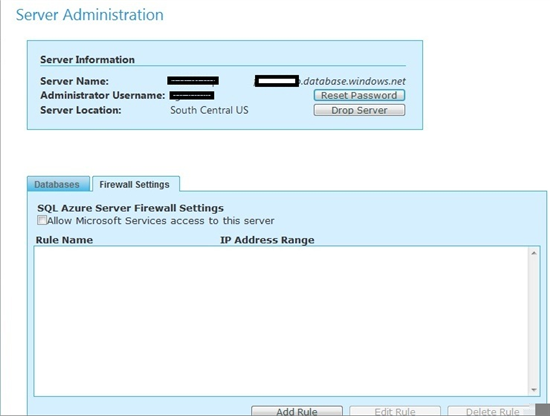The height and width of the screenshot is (416, 550).
Task: Click the .database.windows.net server suffix
Action: pyautogui.click(x=353, y=81)
